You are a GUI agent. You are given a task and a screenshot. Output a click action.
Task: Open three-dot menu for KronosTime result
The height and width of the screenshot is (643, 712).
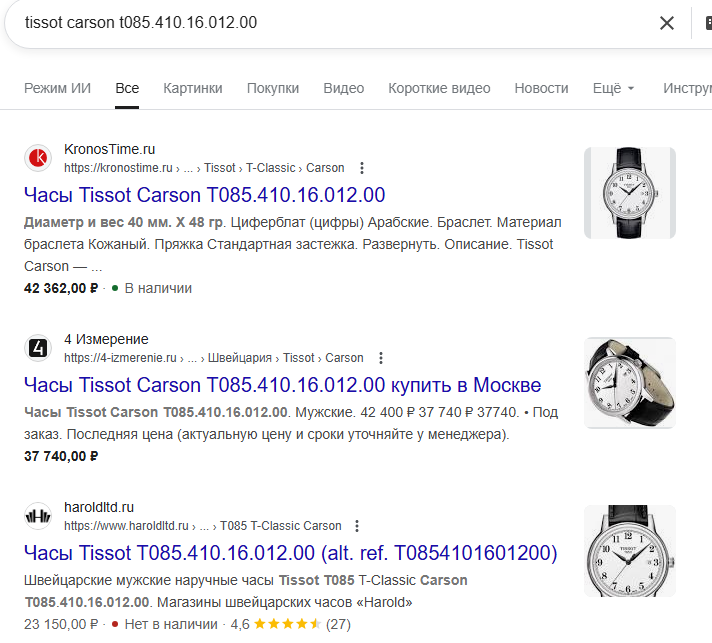tap(362, 168)
